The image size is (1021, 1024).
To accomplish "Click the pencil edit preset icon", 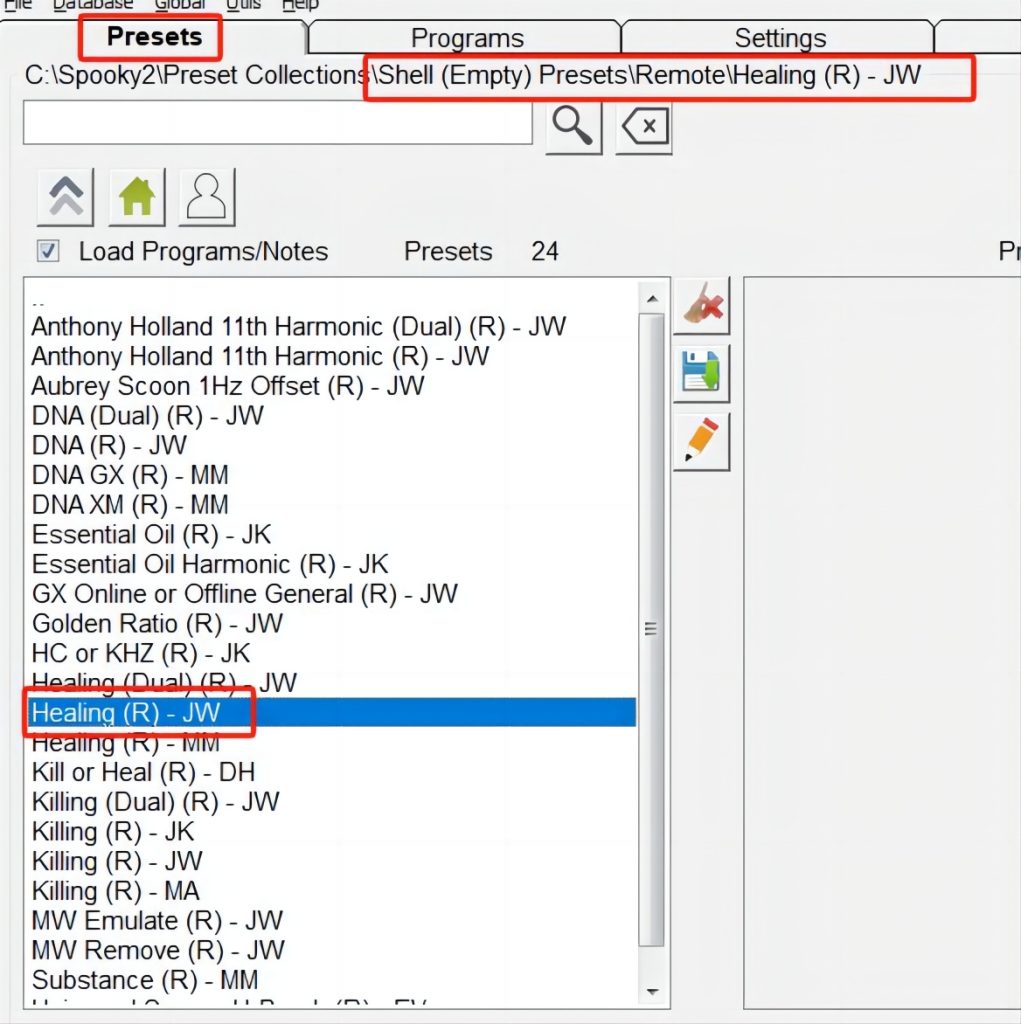I will 702,441.
